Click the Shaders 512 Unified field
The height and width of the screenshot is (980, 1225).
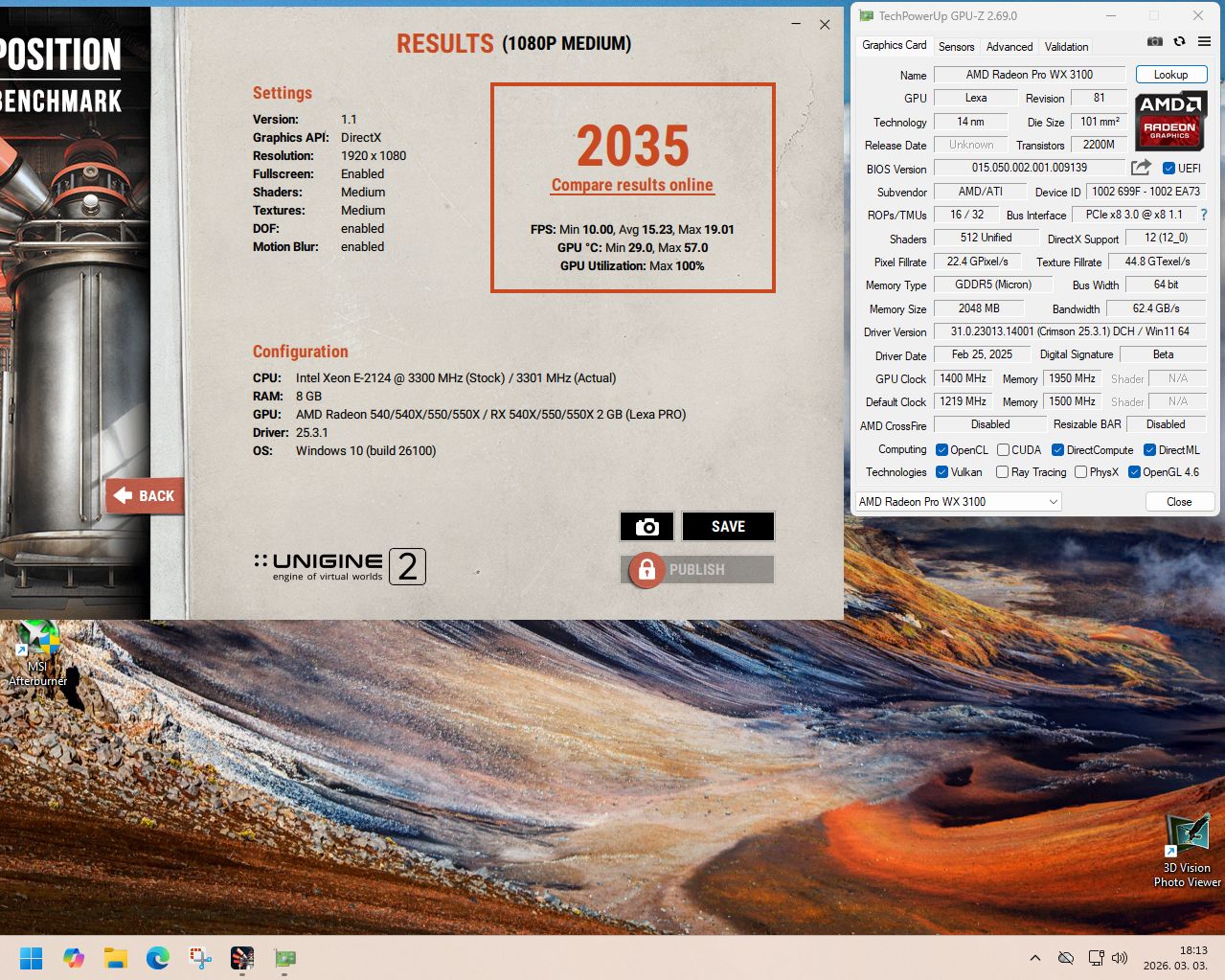[986, 238]
